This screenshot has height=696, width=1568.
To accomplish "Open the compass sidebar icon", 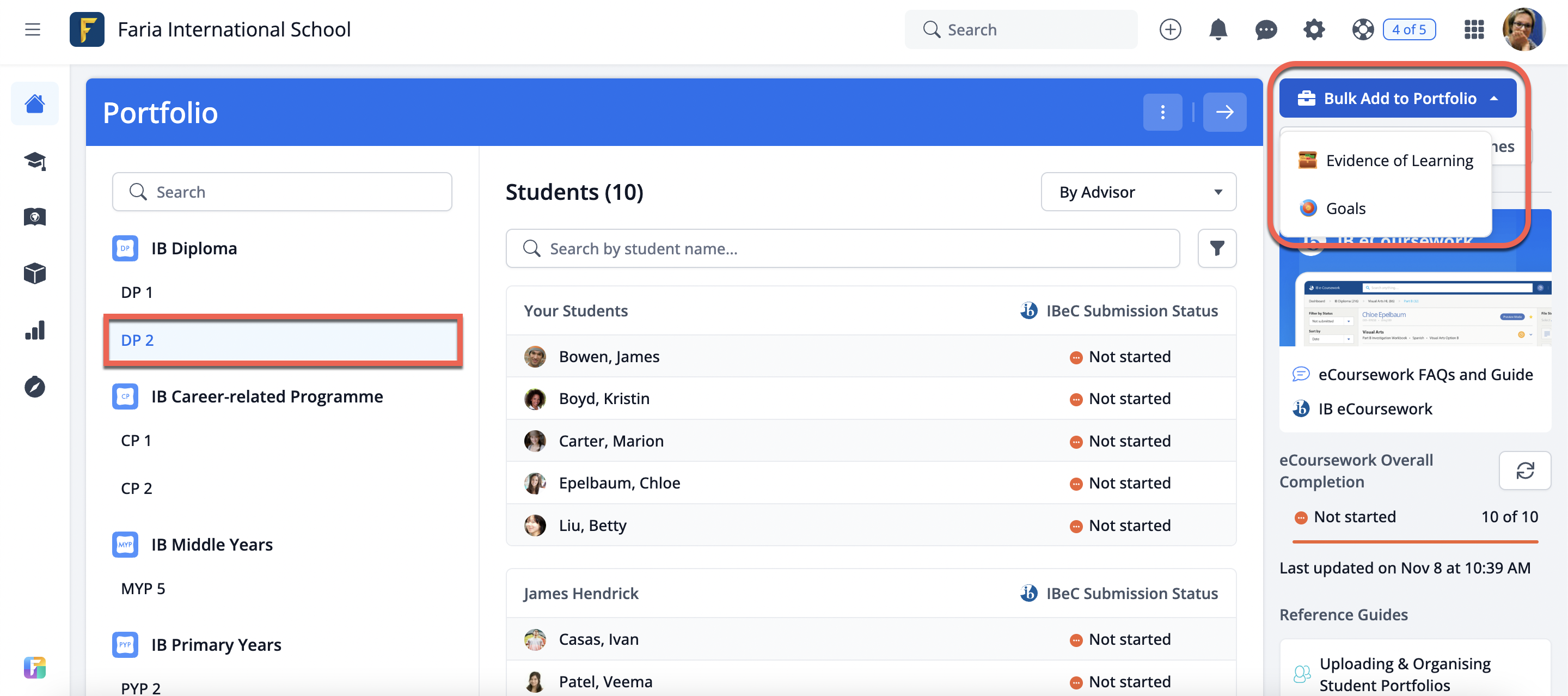I will coord(35,387).
